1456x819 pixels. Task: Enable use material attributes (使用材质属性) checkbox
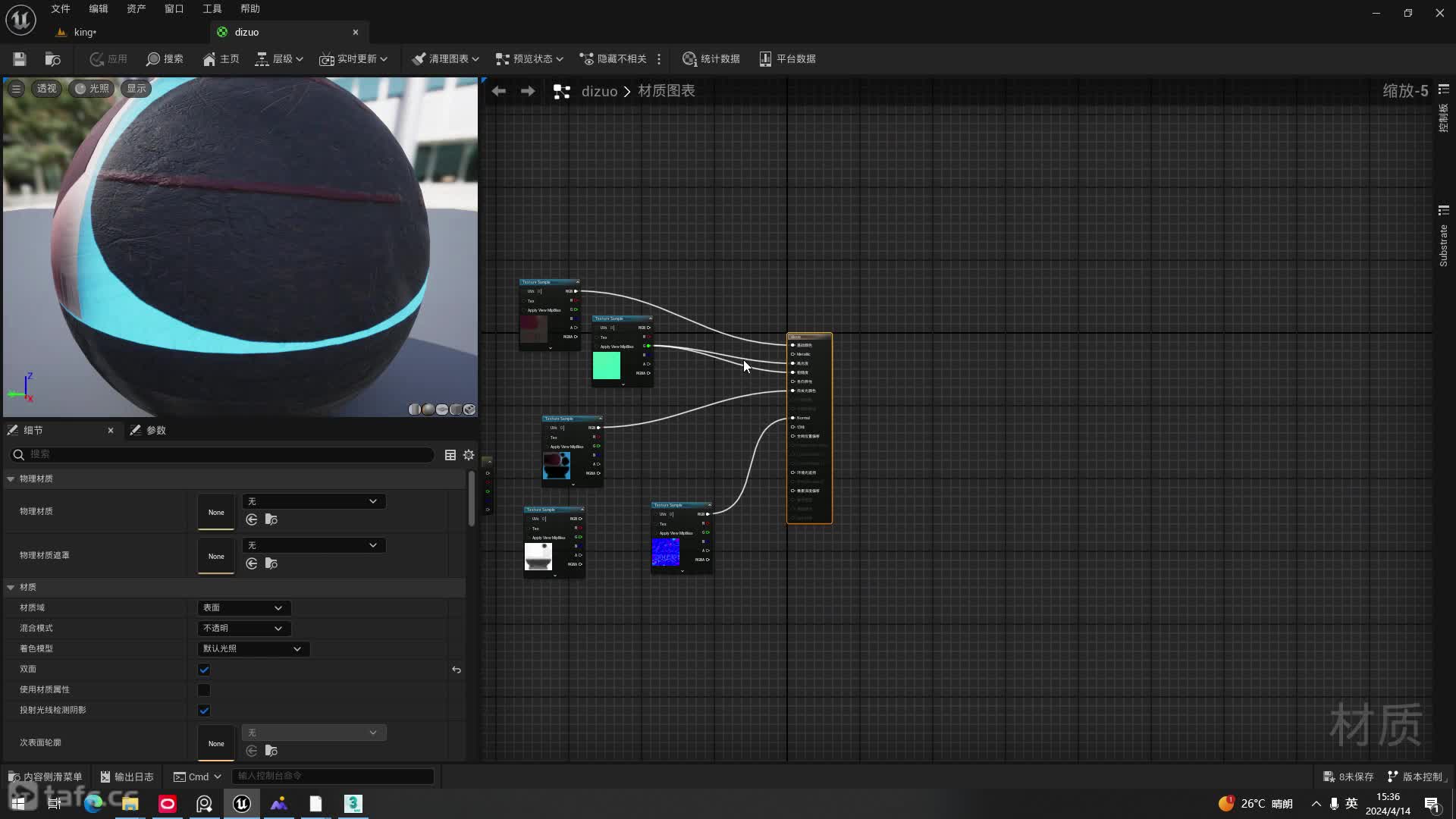coord(204,690)
